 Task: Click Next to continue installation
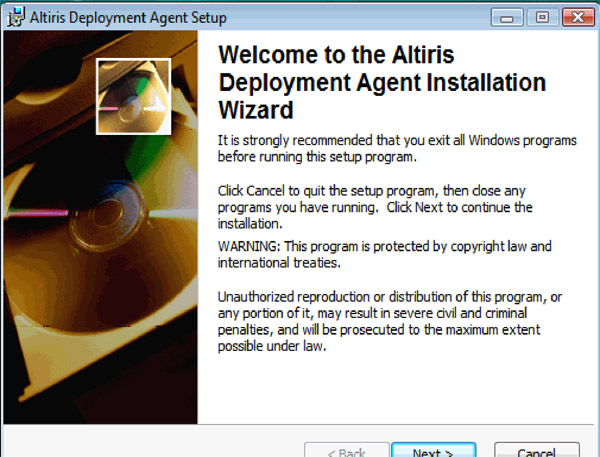pos(434,450)
